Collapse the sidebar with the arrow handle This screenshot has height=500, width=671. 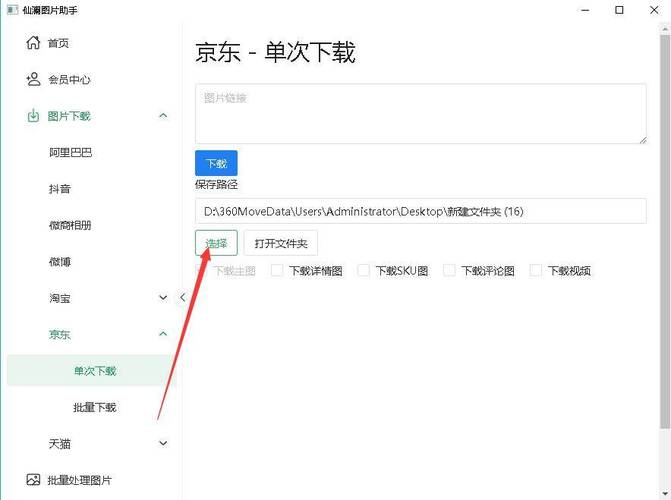click(183, 297)
